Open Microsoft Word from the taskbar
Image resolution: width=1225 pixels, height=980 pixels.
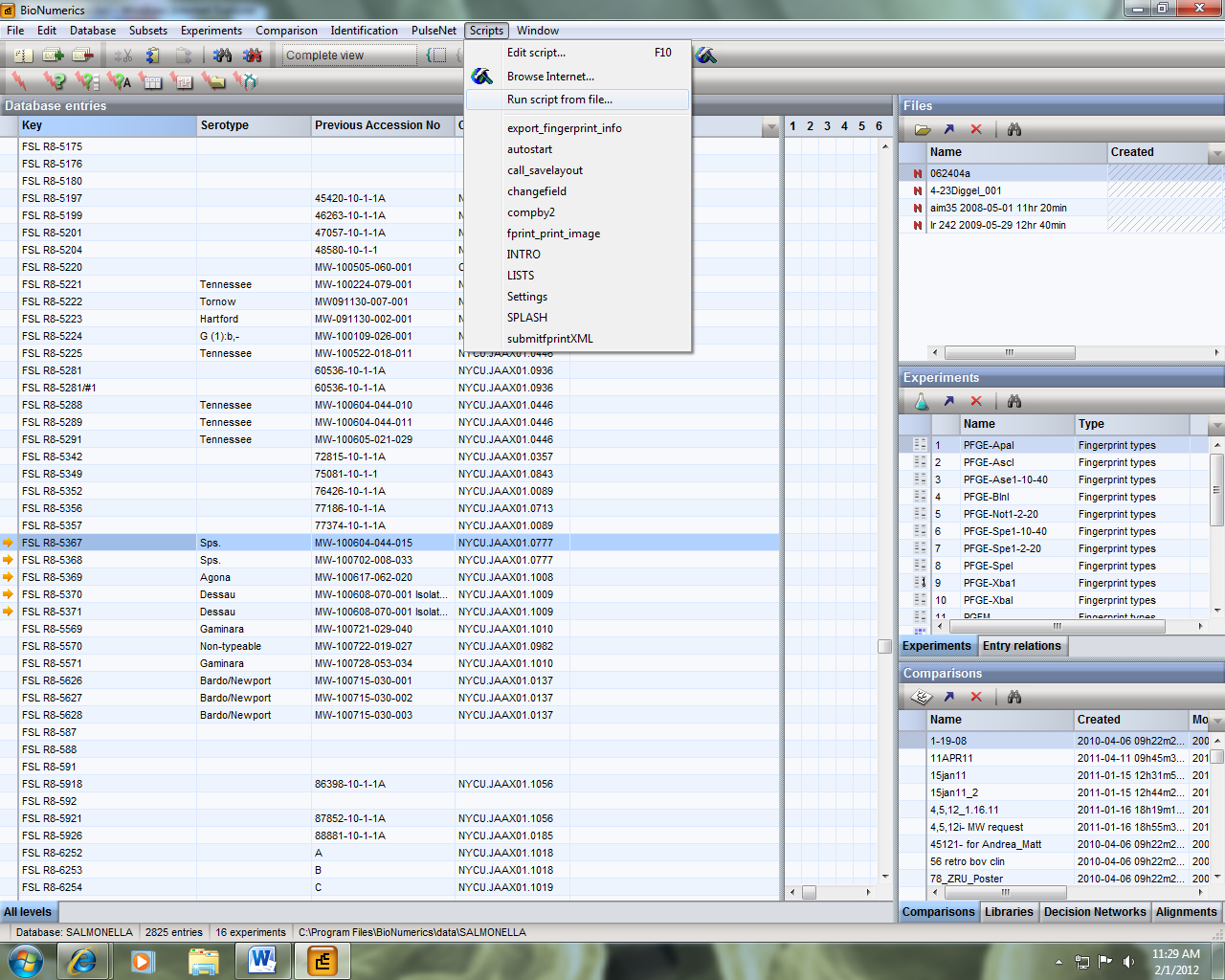261,960
